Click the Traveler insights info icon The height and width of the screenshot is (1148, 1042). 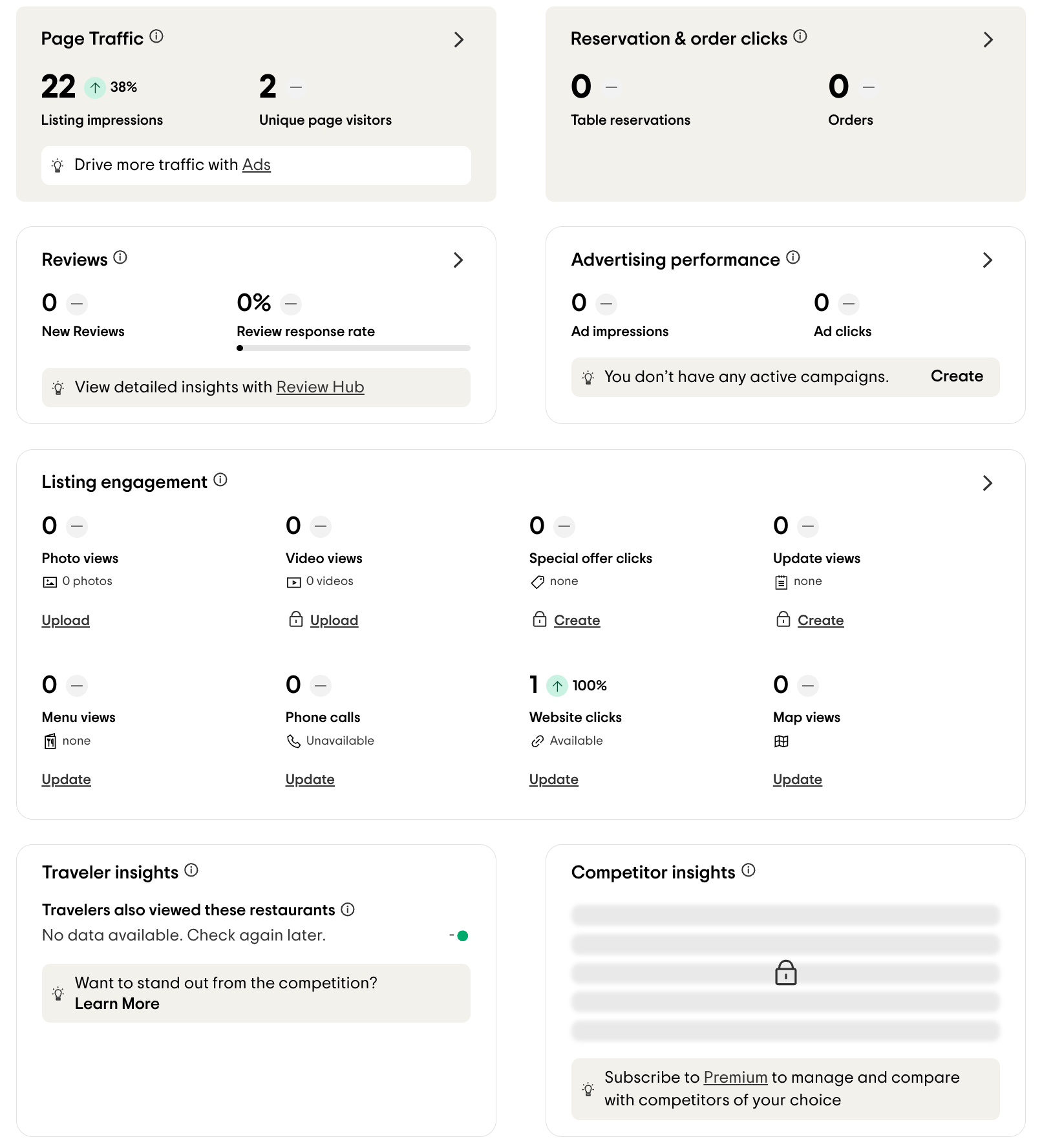click(x=191, y=870)
